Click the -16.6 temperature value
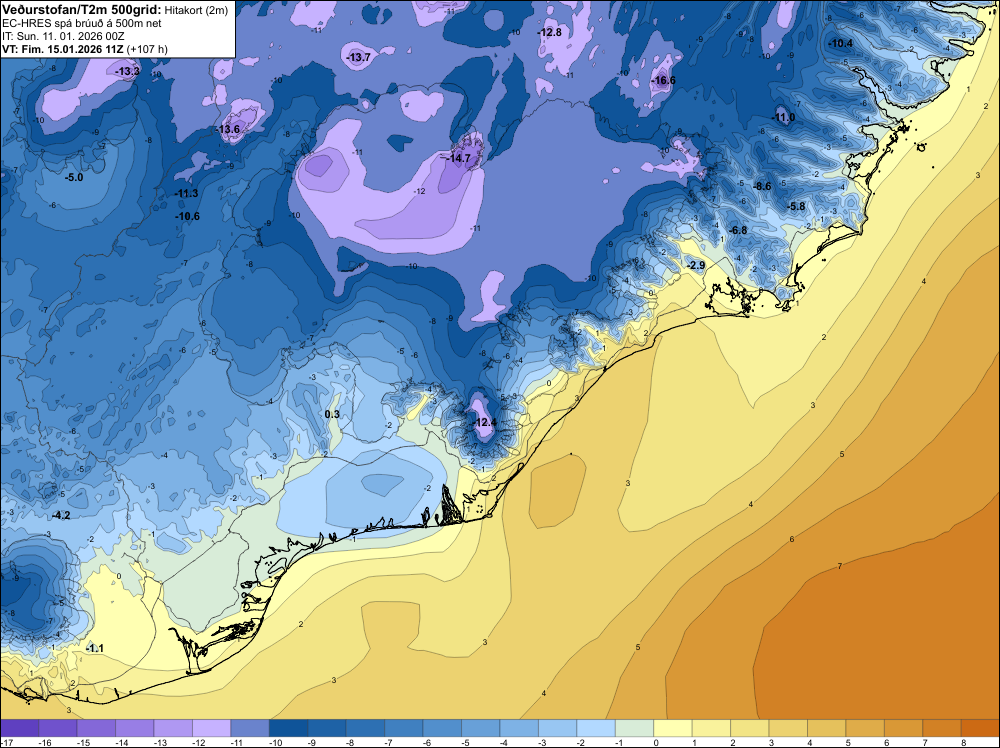 (x=663, y=80)
